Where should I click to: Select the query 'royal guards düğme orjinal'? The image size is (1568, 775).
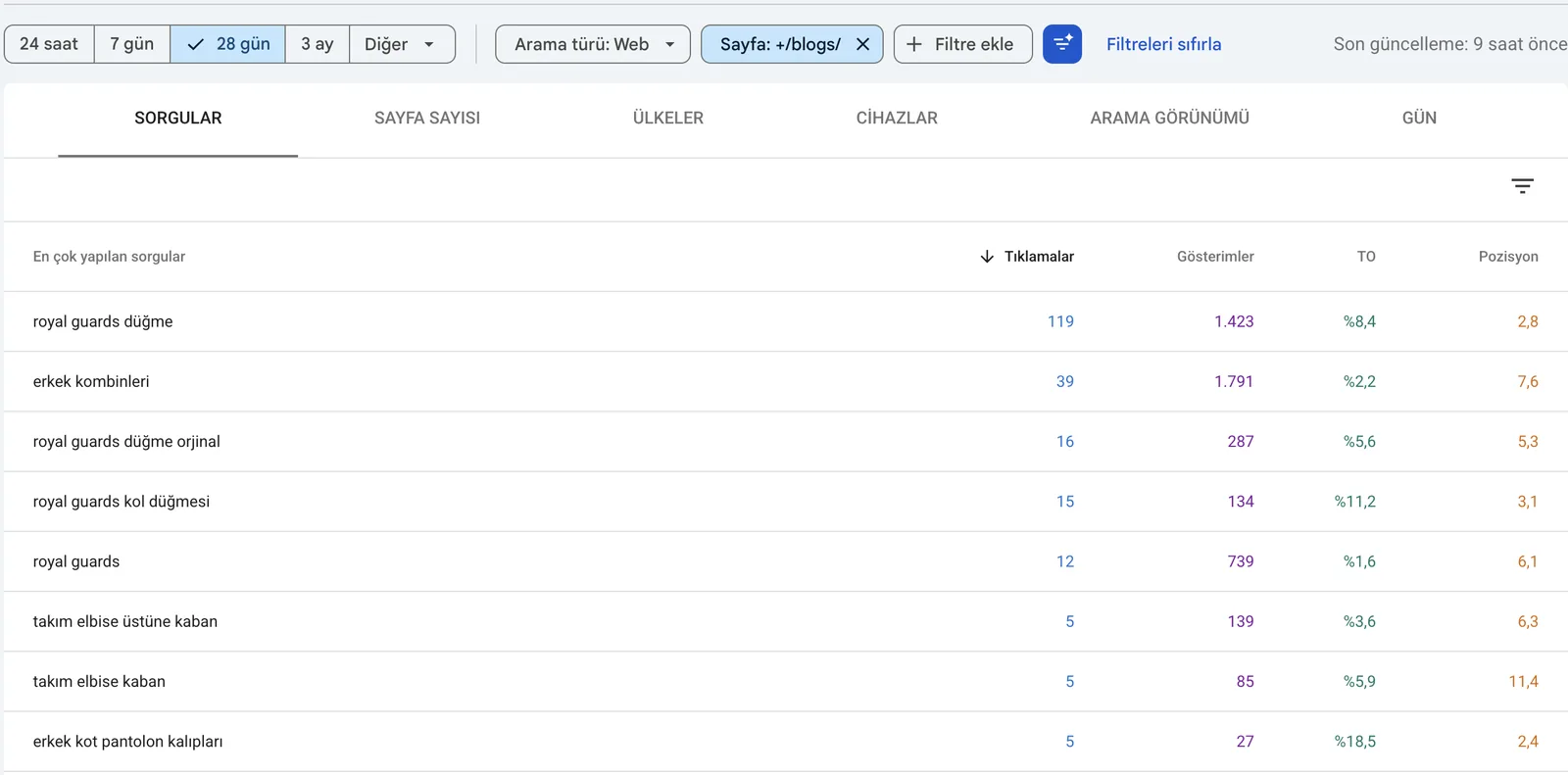[x=126, y=442]
